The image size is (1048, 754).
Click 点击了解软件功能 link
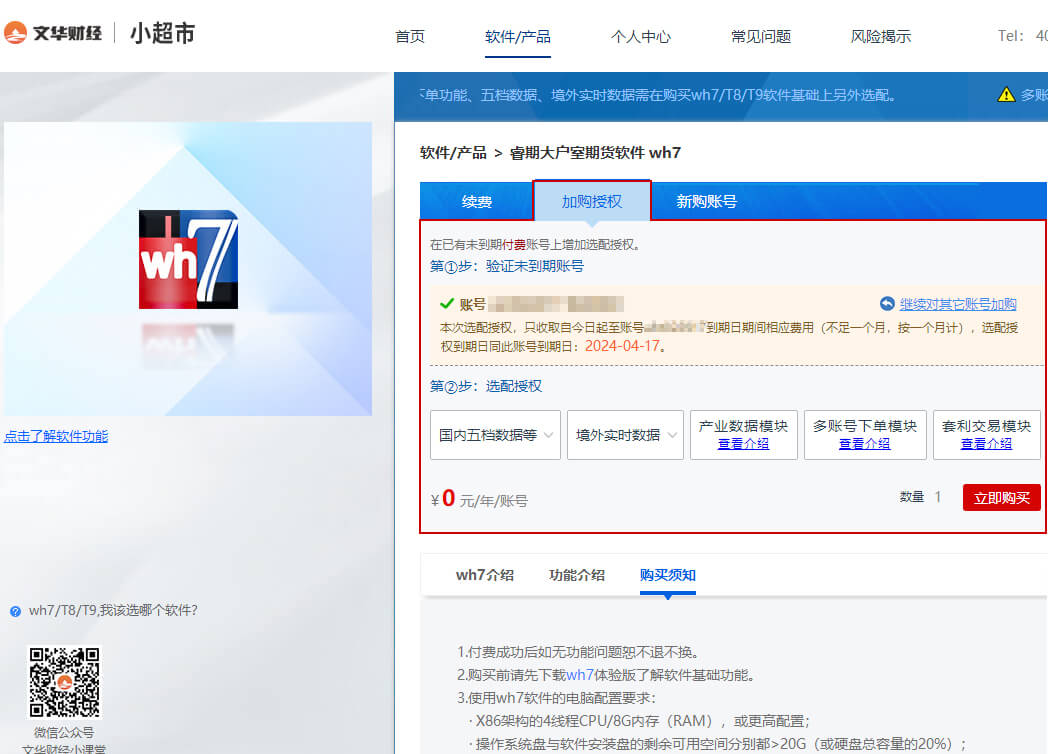tap(56, 436)
